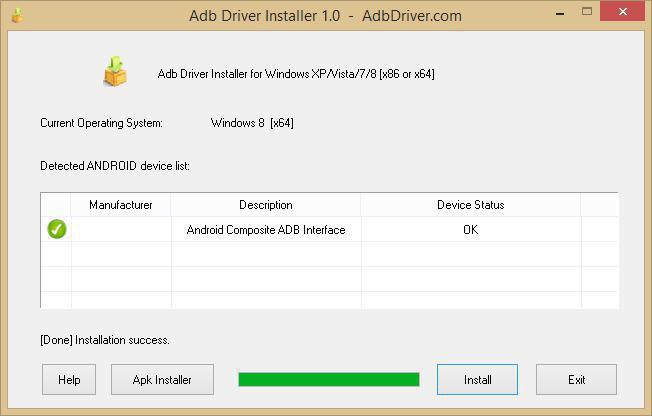Sort by Manufacturer column header
Viewport: 652px width, 416px height.
(x=121, y=205)
